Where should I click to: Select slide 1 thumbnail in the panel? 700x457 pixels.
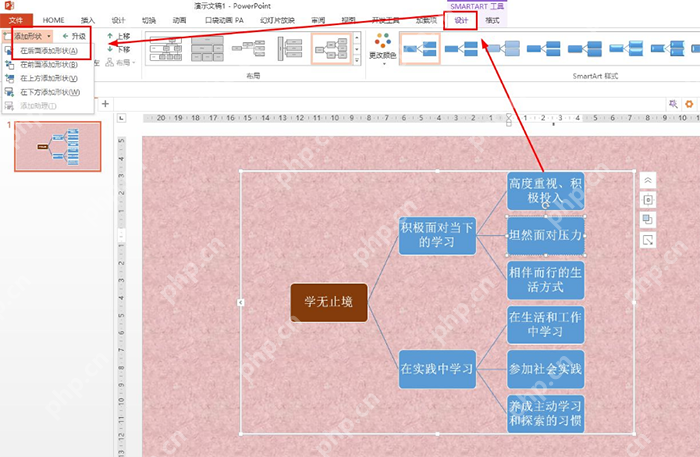click(58, 146)
